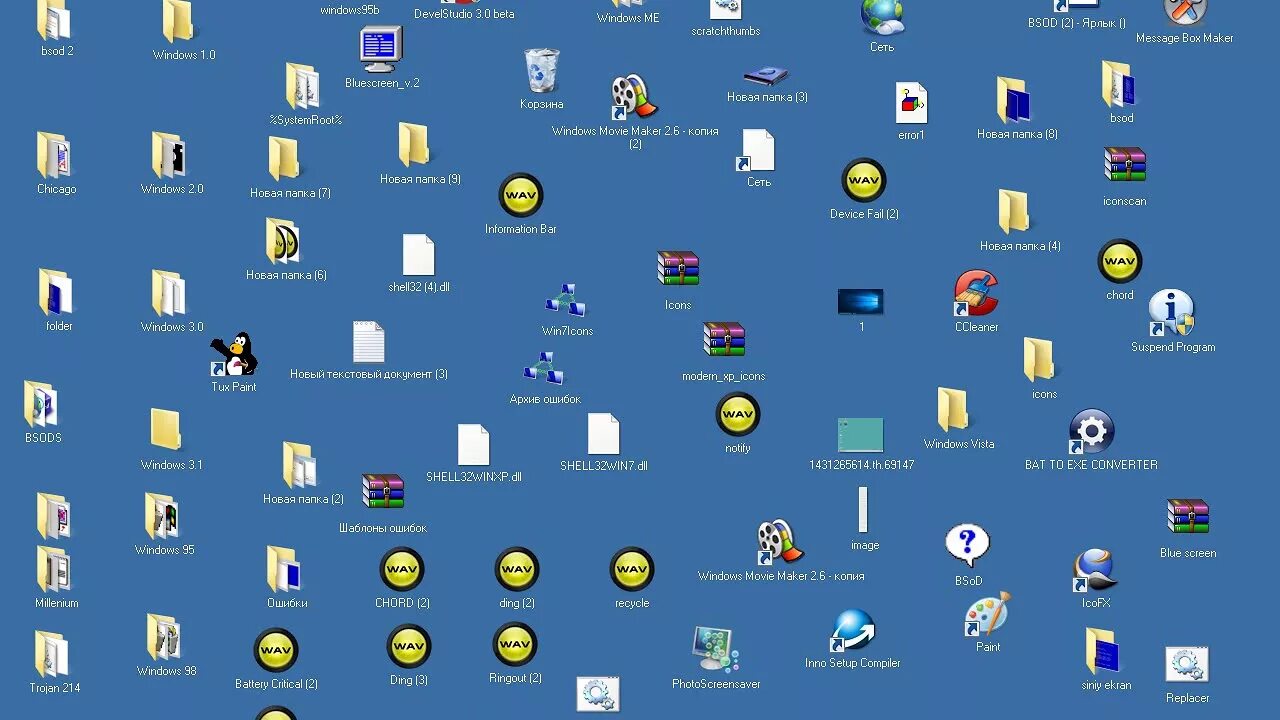1280x720 pixels.
Task: Select the Device Fail (2) WAV file
Action: point(864,181)
